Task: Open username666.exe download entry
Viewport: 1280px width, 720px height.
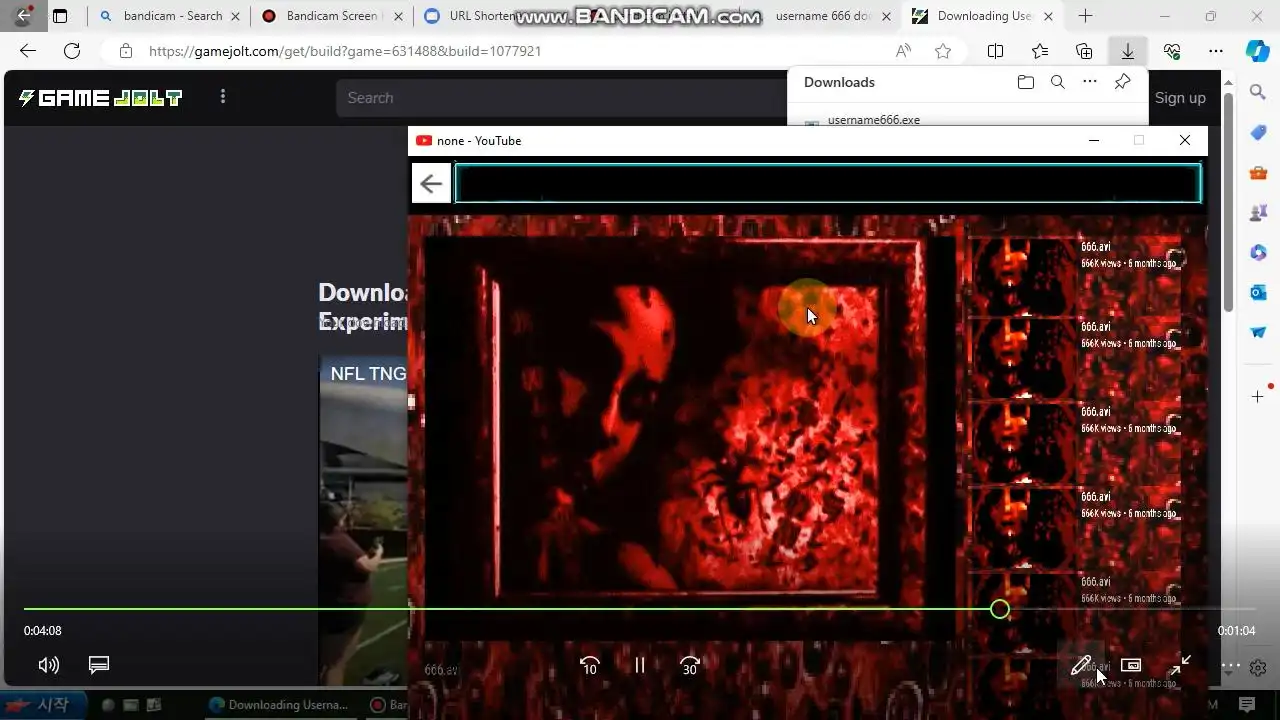Action: (x=873, y=120)
